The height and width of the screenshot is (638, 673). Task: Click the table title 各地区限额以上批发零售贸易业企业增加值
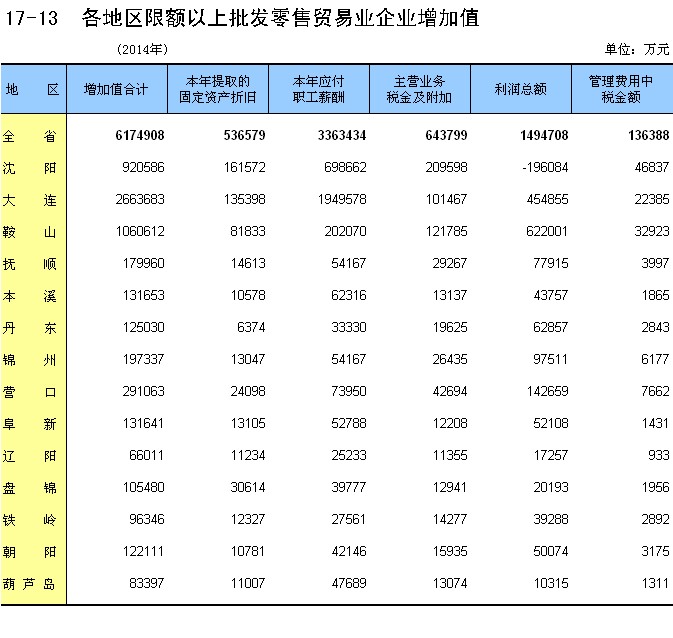(x=282, y=18)
